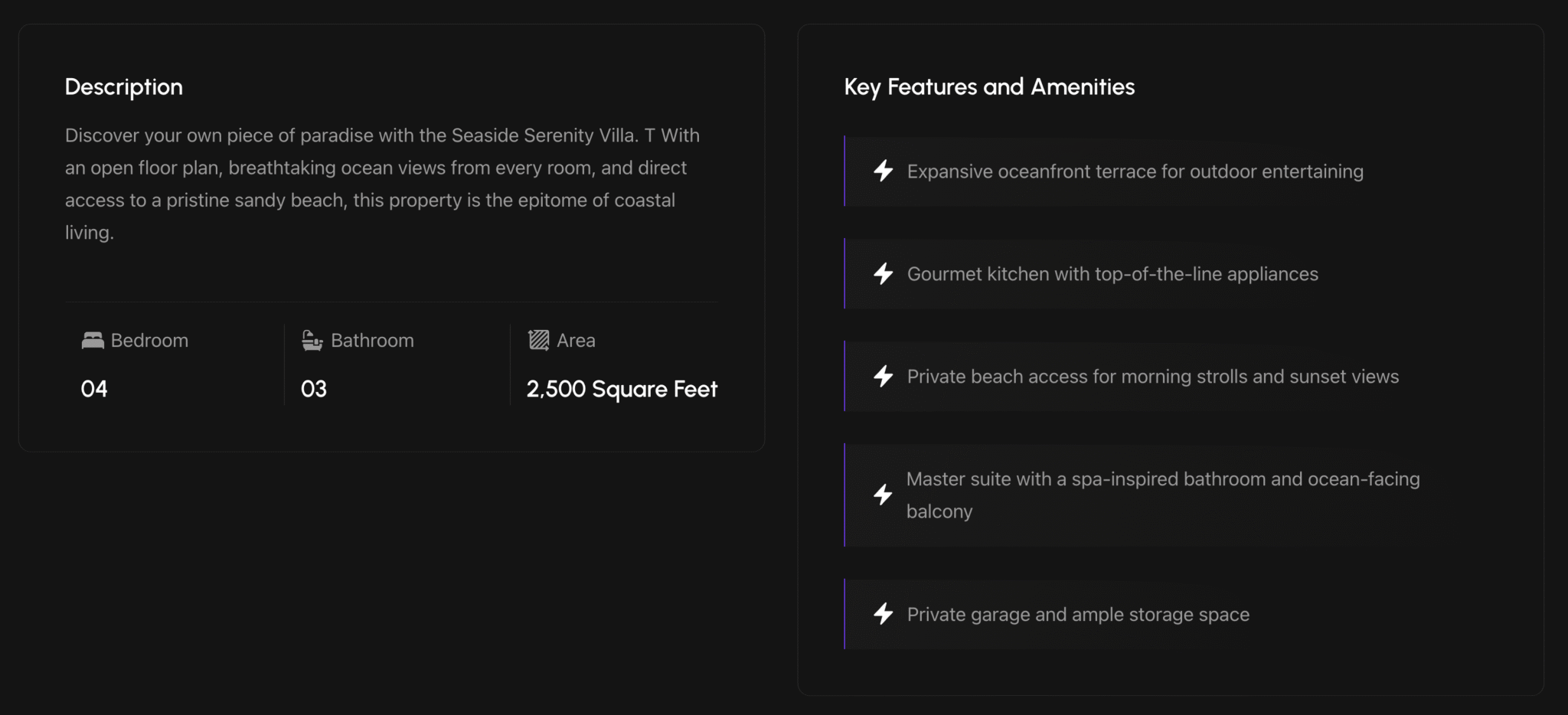
Task: Click the Bedroom label
Action: click(x=149, y=341)
